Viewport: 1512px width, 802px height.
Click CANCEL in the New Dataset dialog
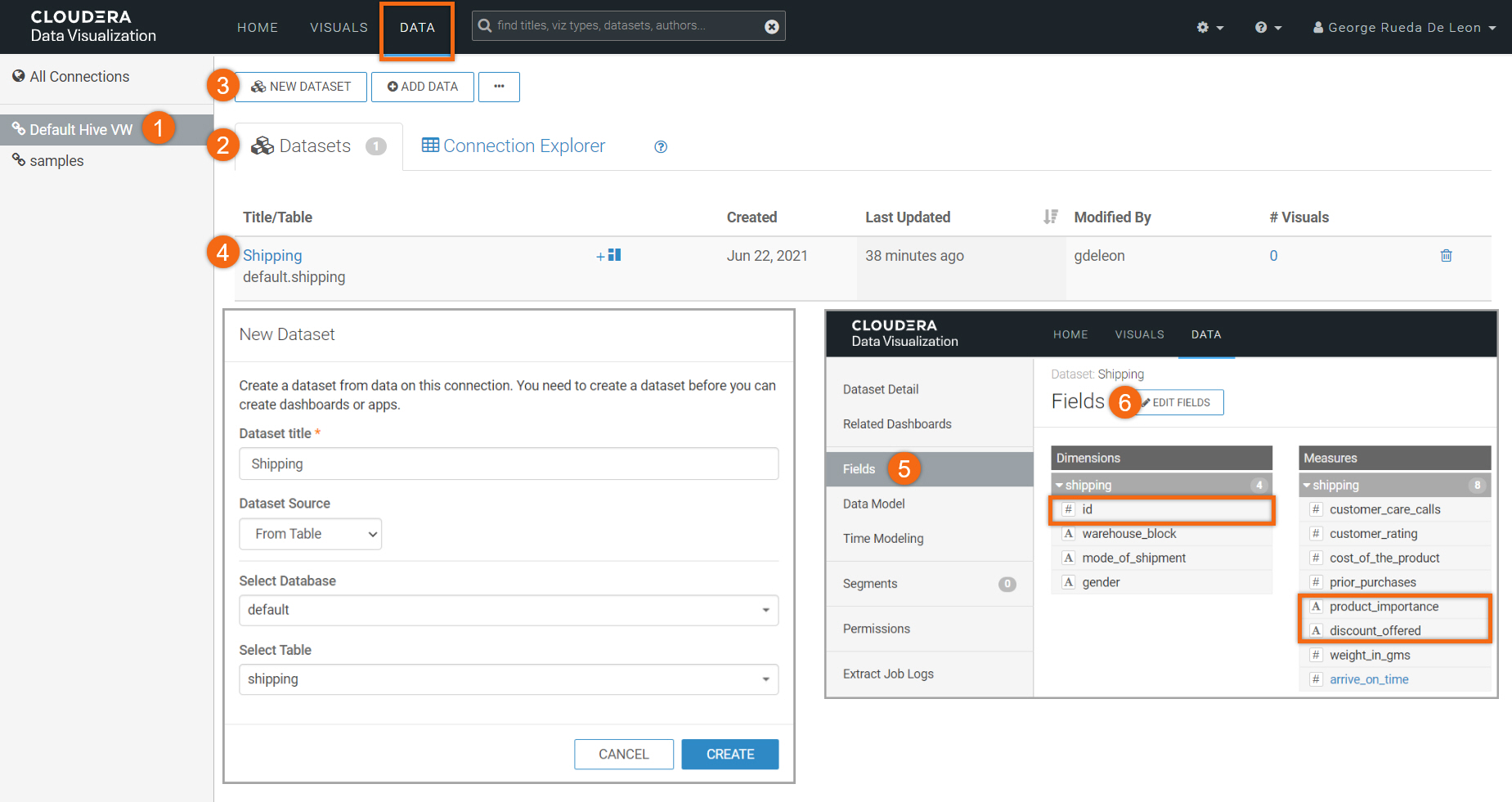[624, 755]
